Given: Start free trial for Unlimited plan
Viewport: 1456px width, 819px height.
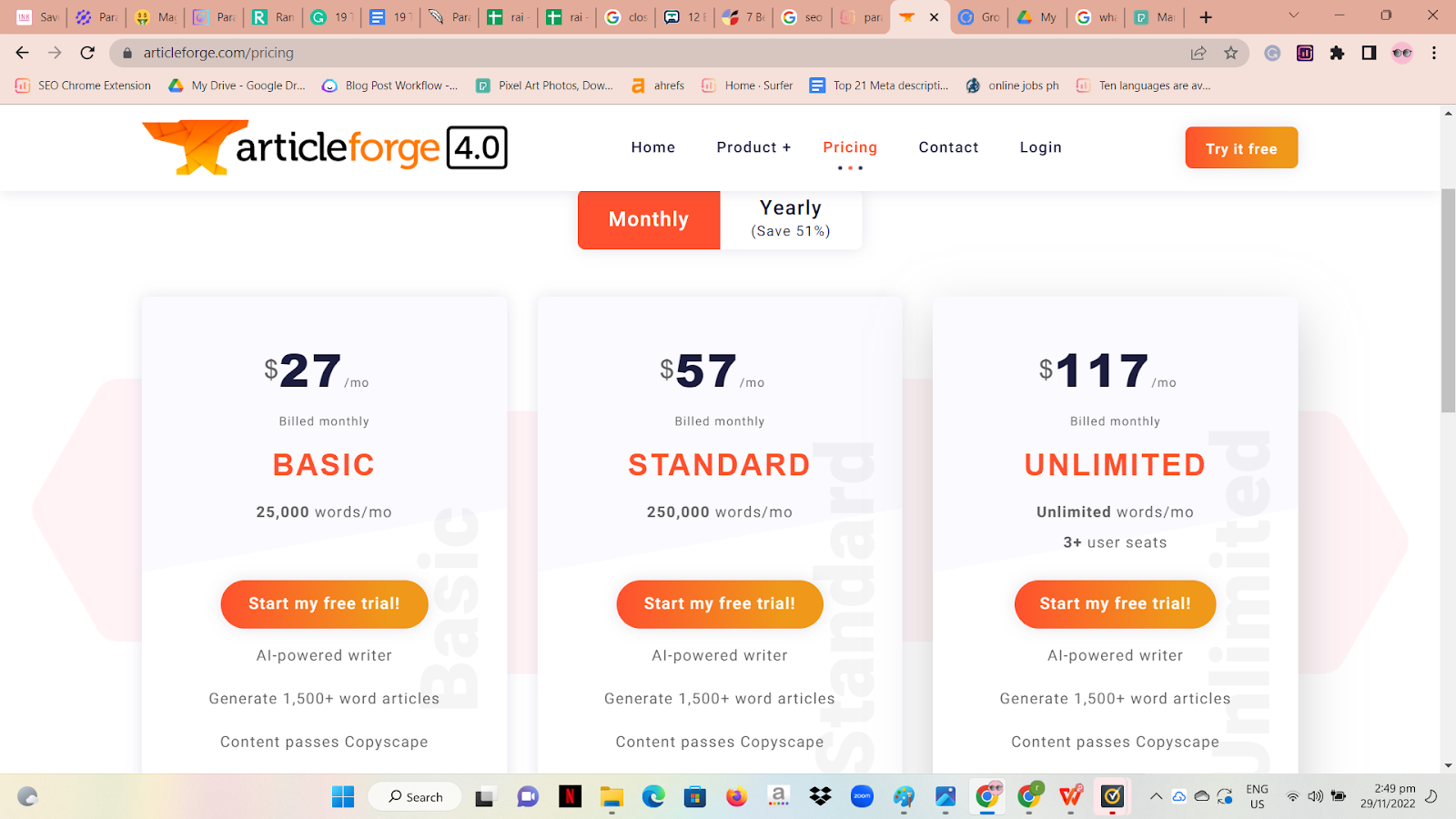Looking at the screenshot, I should click(1115, 604).
